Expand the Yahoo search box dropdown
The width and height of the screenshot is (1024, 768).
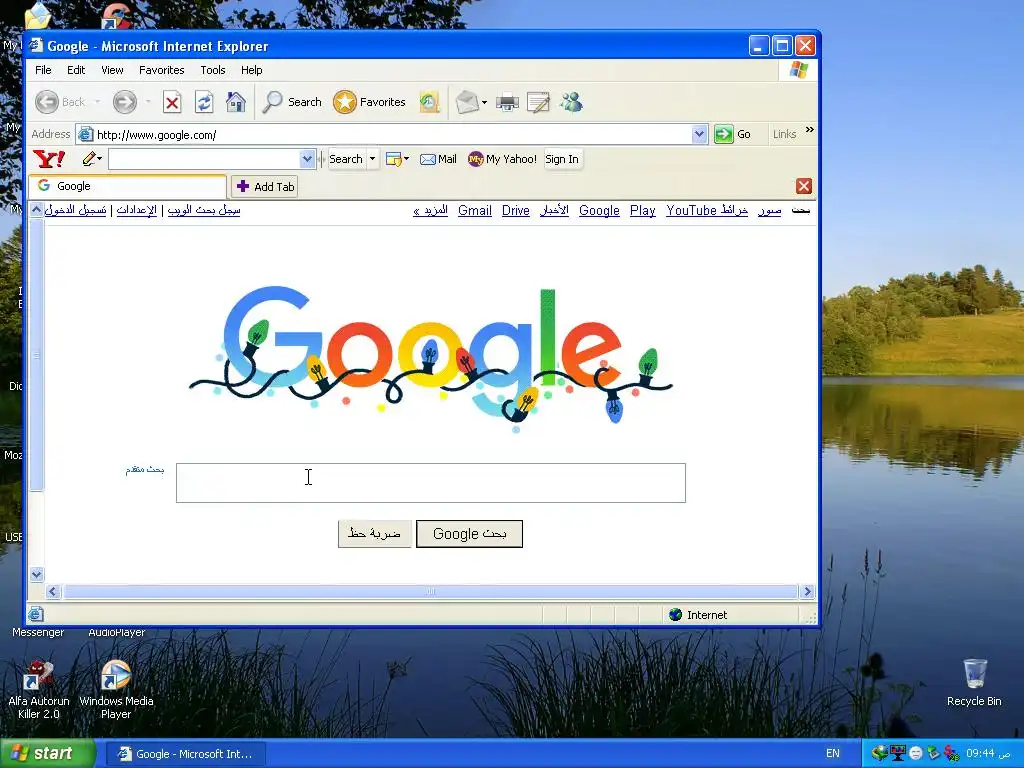307,159
